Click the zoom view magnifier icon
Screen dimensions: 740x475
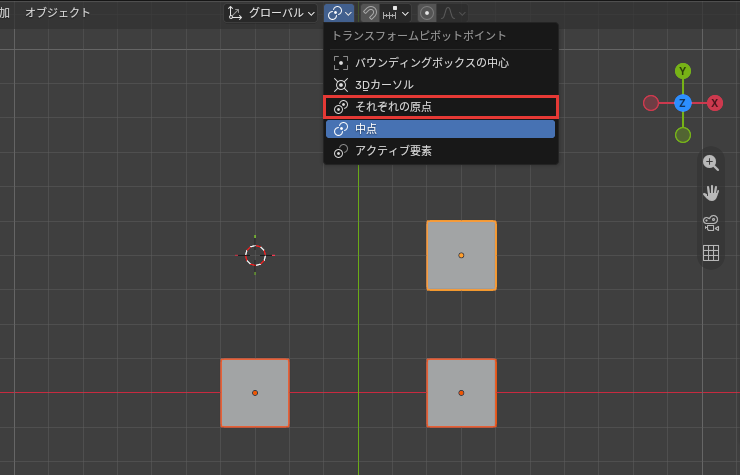coord(711,163)
